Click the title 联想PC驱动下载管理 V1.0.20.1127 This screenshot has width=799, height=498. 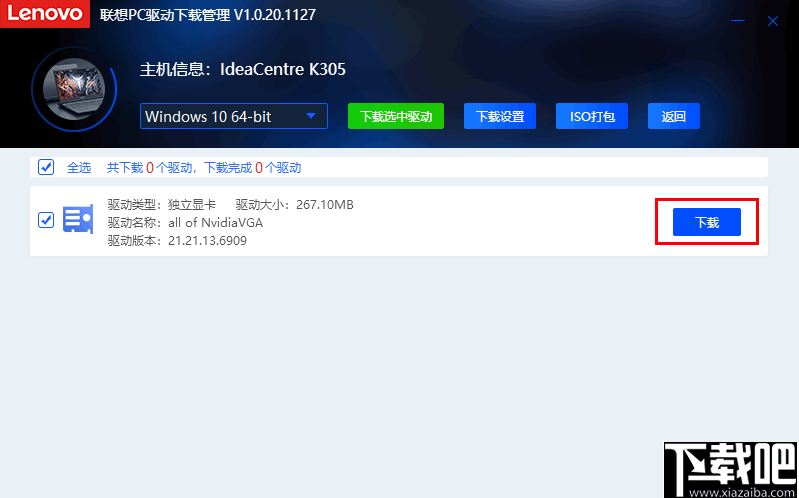208,15
